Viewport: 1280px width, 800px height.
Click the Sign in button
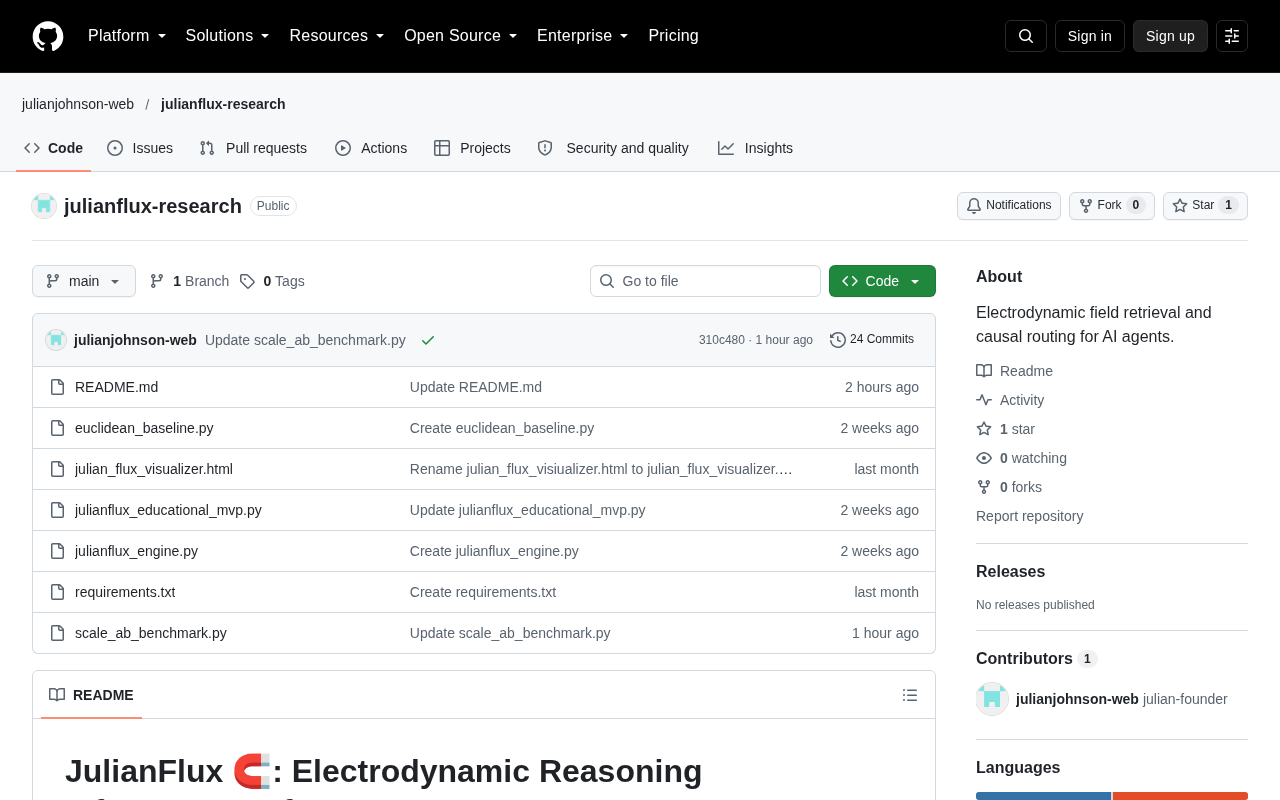pyautogui.click(x=1090, y=36)
